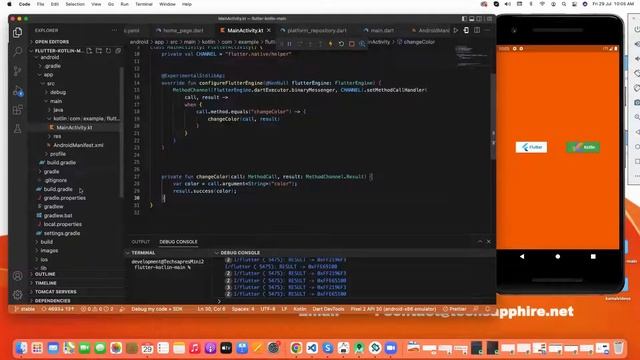Click the Kotlin language mode in status bar
This screenshot has width=640, height=360.
300,309
